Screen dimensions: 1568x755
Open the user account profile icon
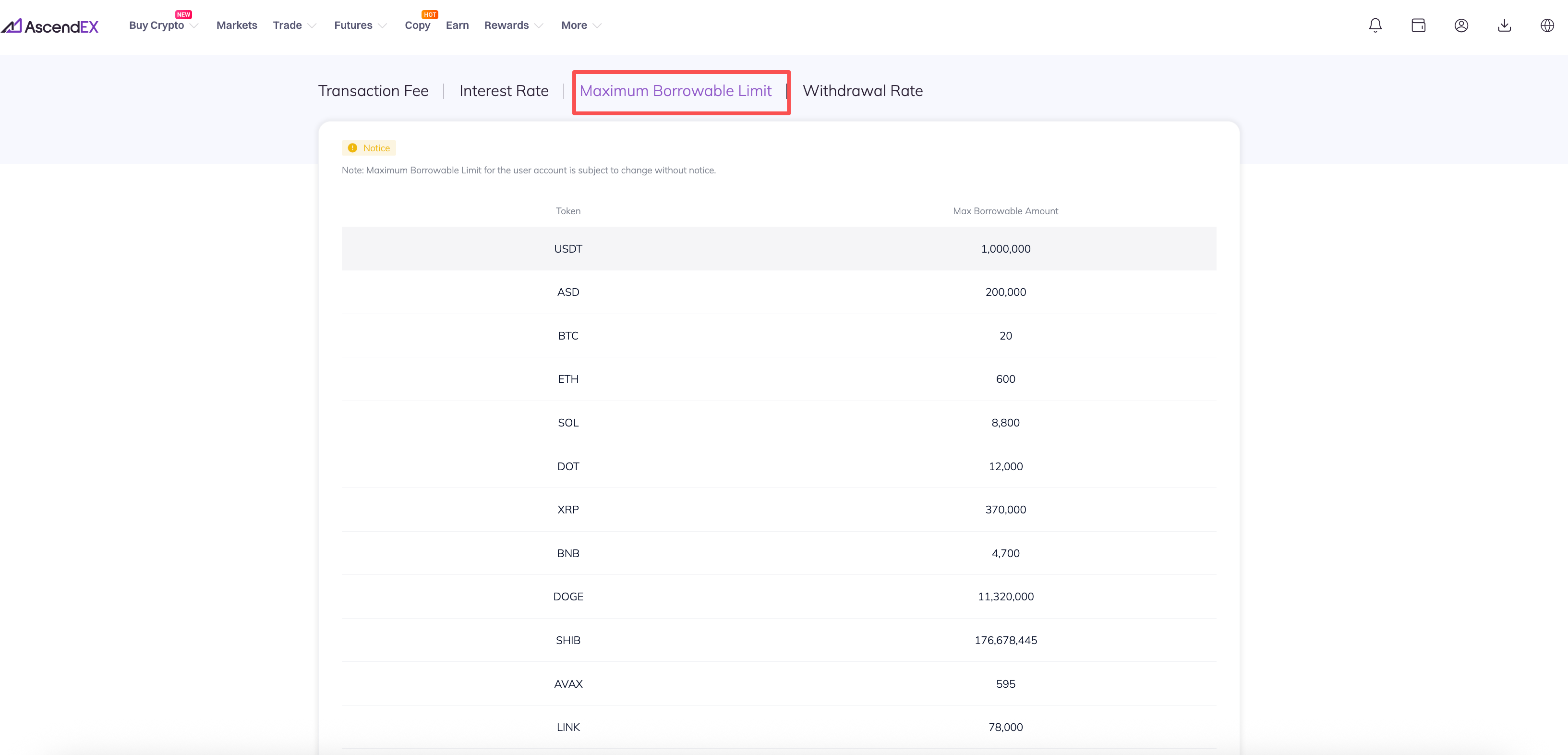[1461, 25]
